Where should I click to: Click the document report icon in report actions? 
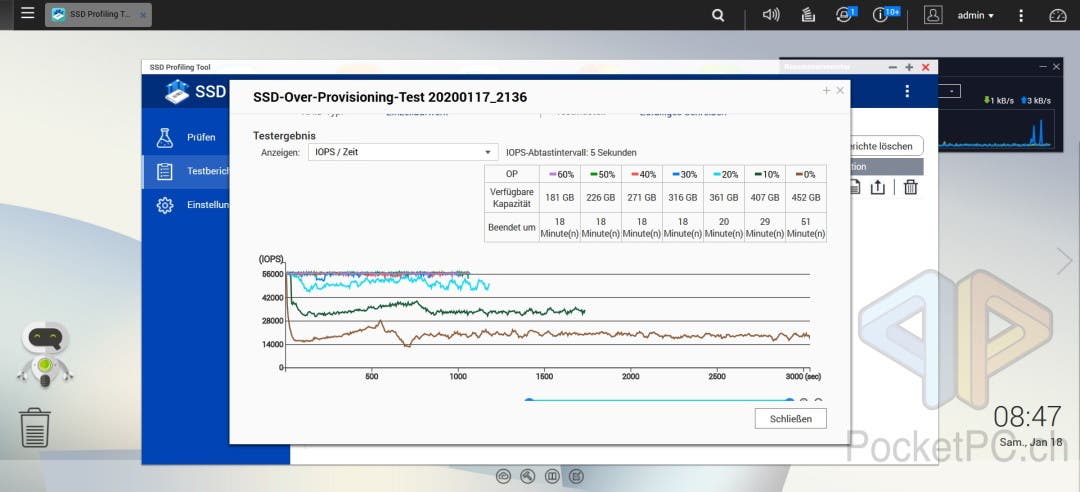(x=855, y=187)
